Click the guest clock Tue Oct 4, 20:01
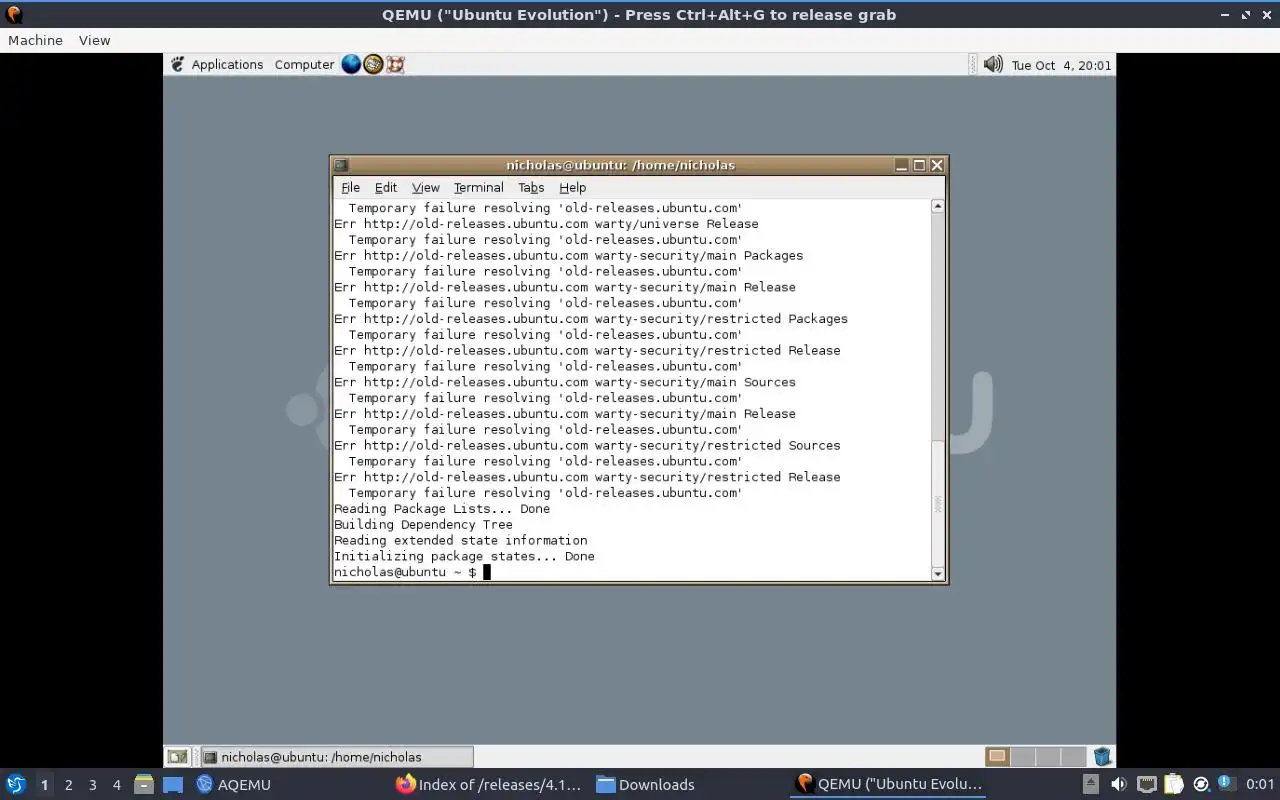Screen dimensions: 1280x800 click(1061, 65)
